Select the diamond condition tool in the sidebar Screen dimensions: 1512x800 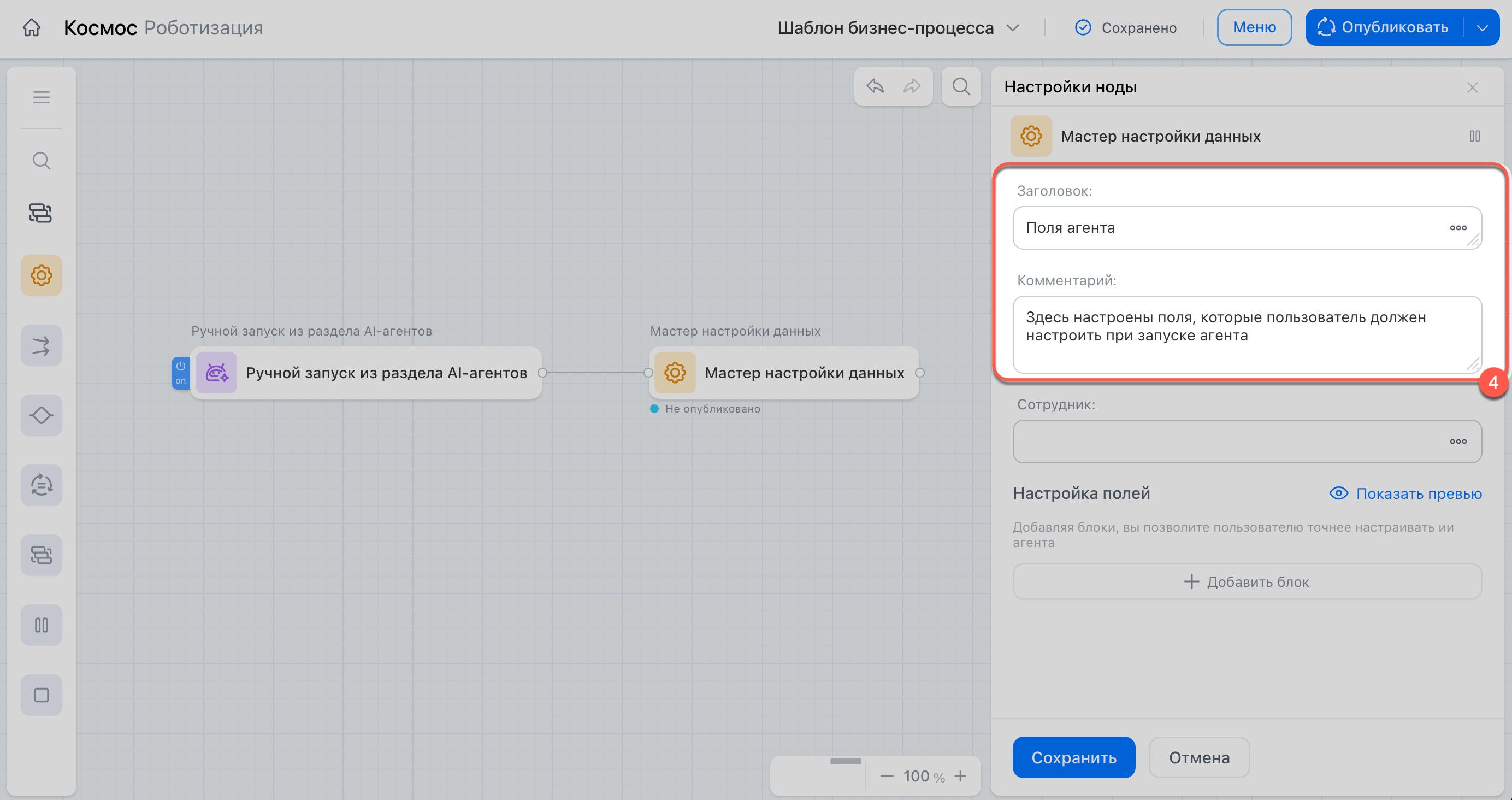tap(41, 415)
